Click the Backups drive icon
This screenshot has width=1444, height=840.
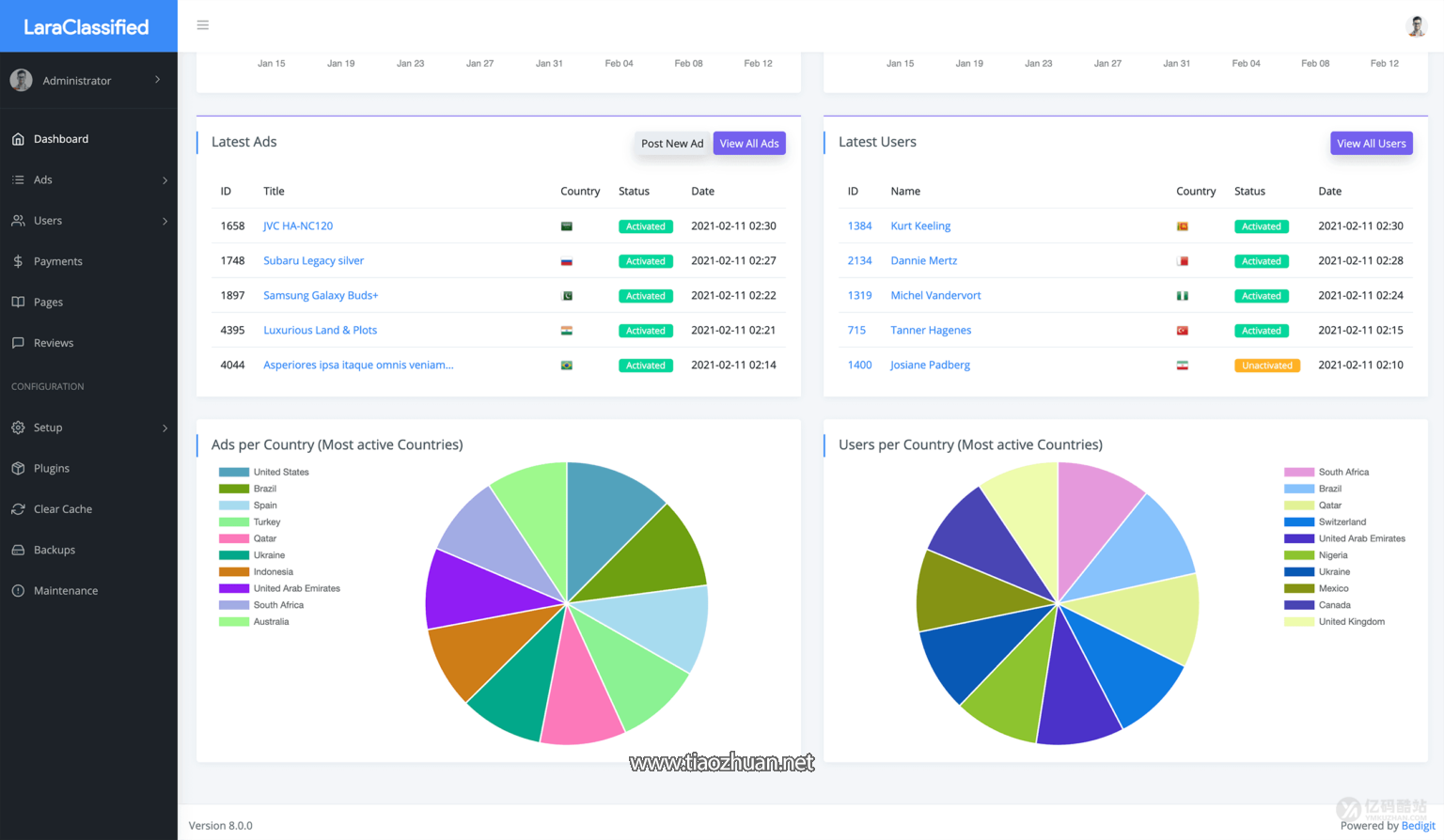[18, 550]
